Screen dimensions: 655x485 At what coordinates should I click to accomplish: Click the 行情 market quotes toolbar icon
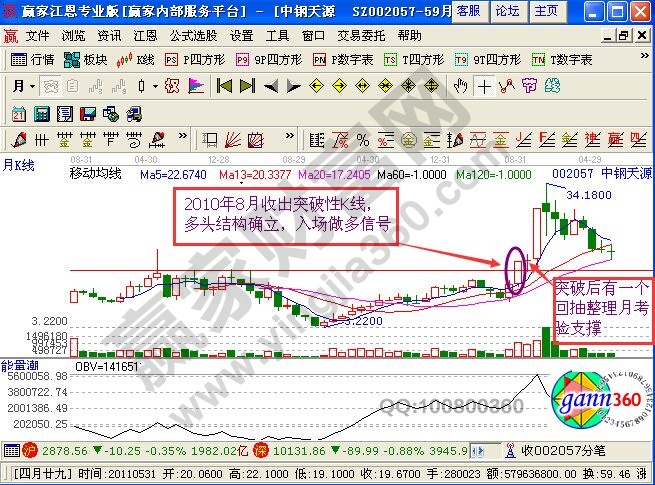[x=33, y=59]
